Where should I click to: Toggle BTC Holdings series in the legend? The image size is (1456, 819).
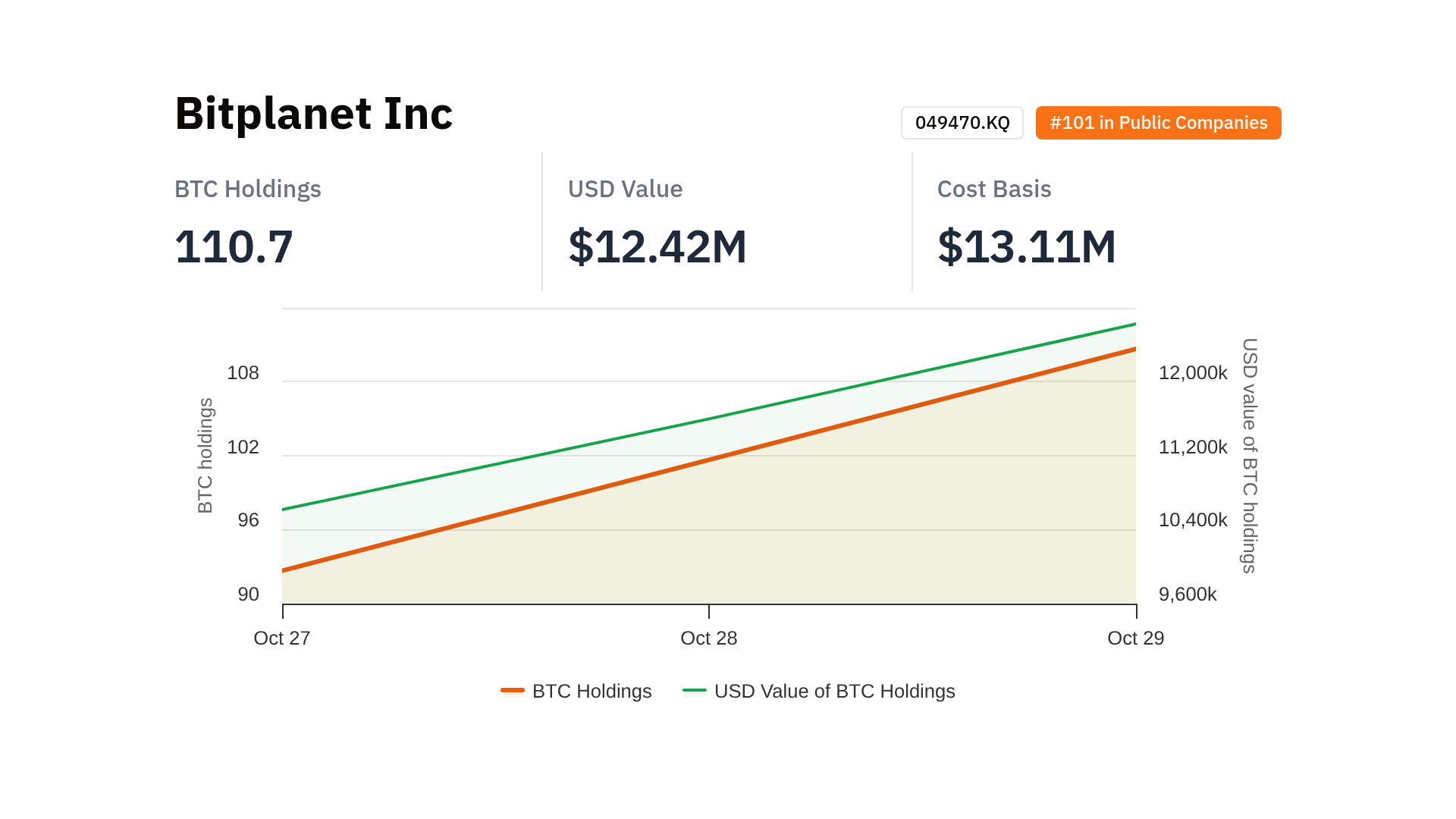pos(591,691)
